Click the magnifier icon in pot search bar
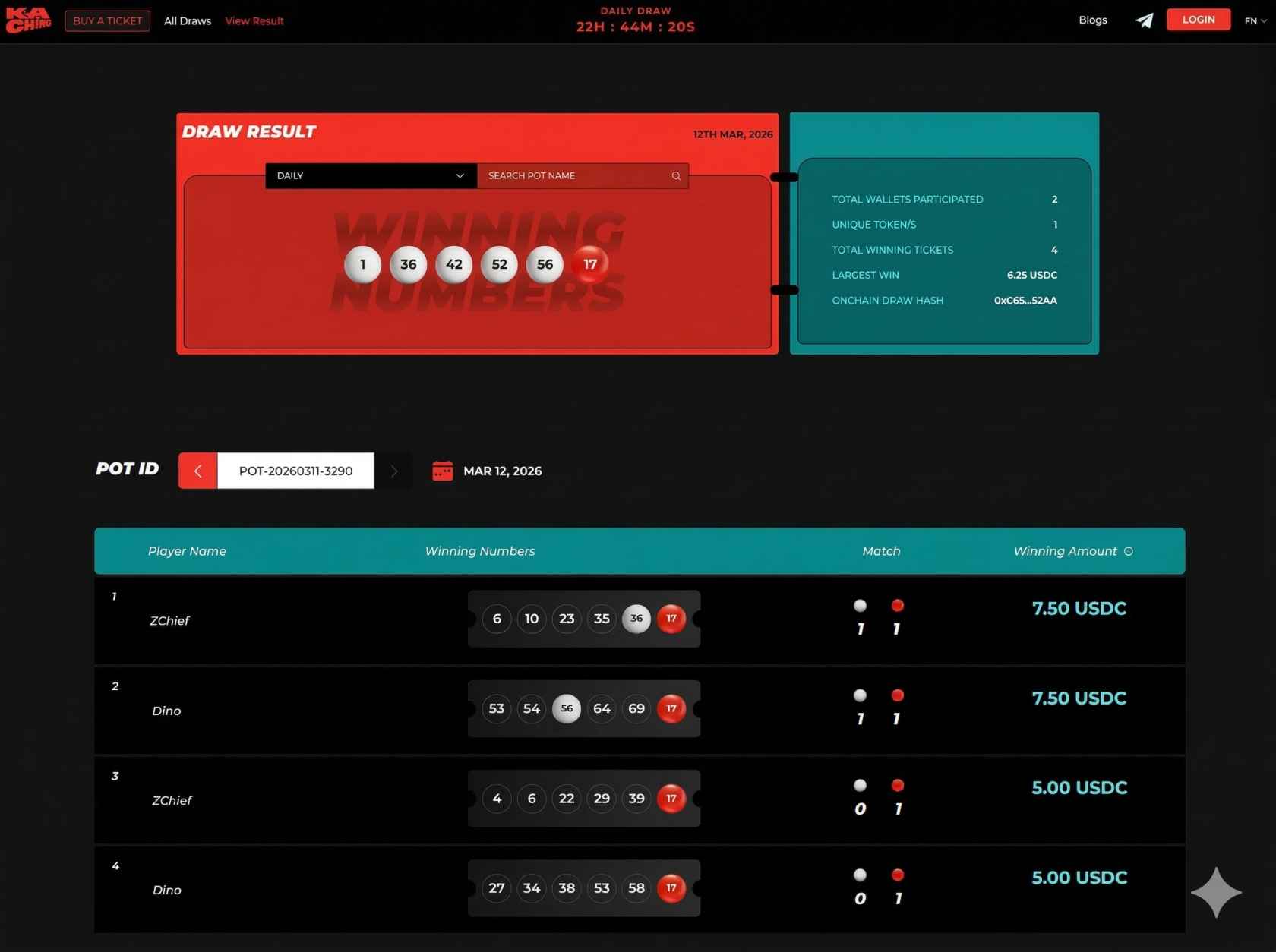The width and height of the screenshot is (1276, 952). (x=675, y=175)
